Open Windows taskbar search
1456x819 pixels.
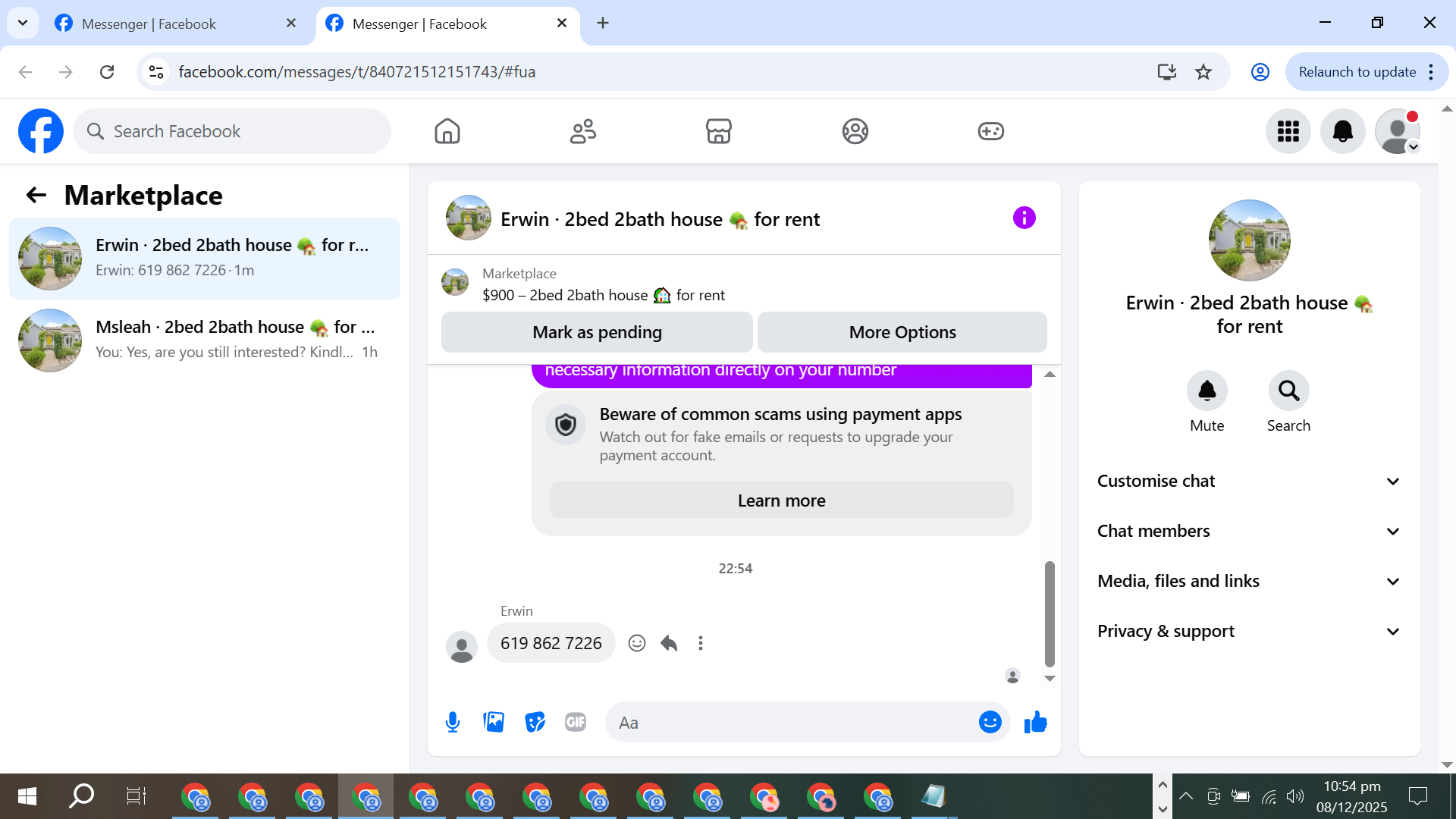point(82,796)
